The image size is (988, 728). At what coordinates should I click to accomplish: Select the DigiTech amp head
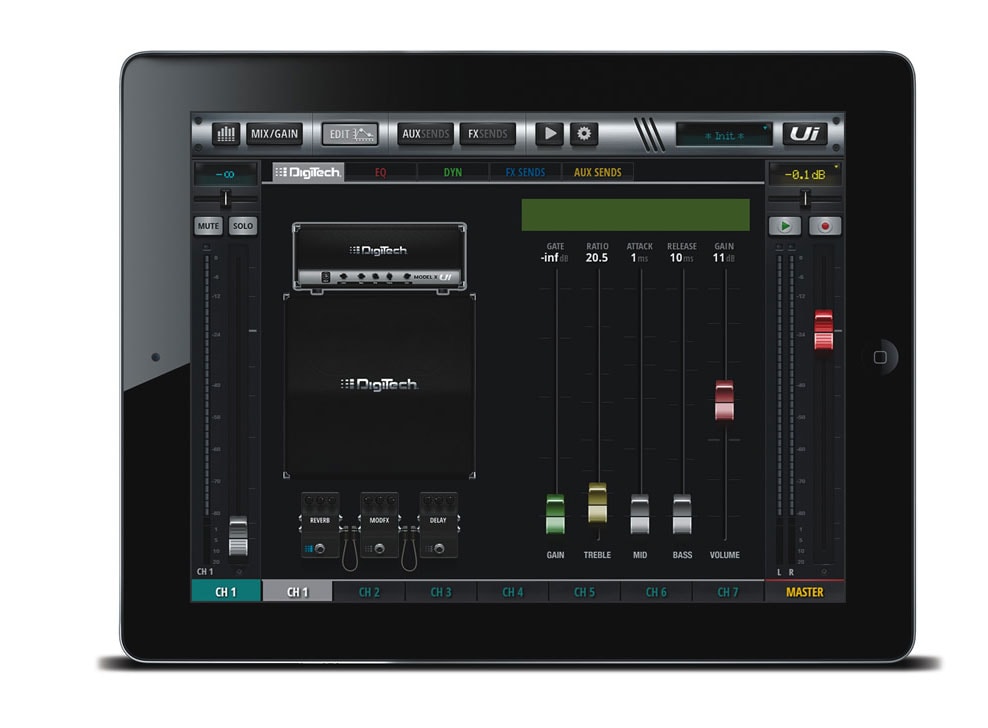pyautogui.click(x=379, y=257)
